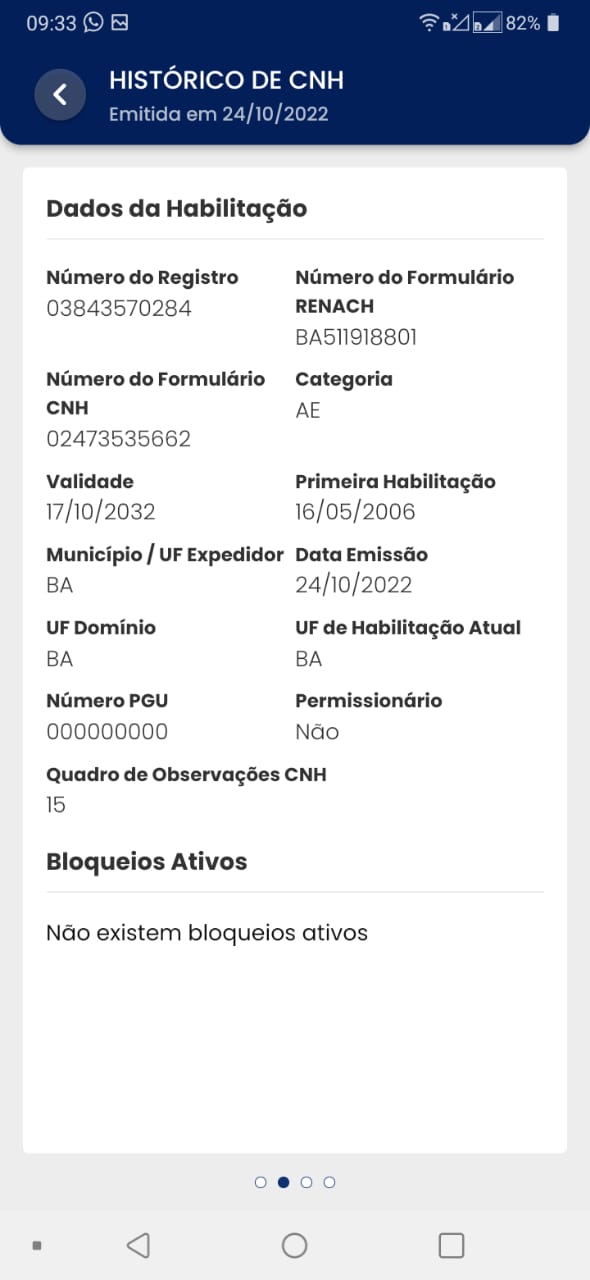
Task: Tap the Wi-Fi status icon
Action: coord(429,22)
